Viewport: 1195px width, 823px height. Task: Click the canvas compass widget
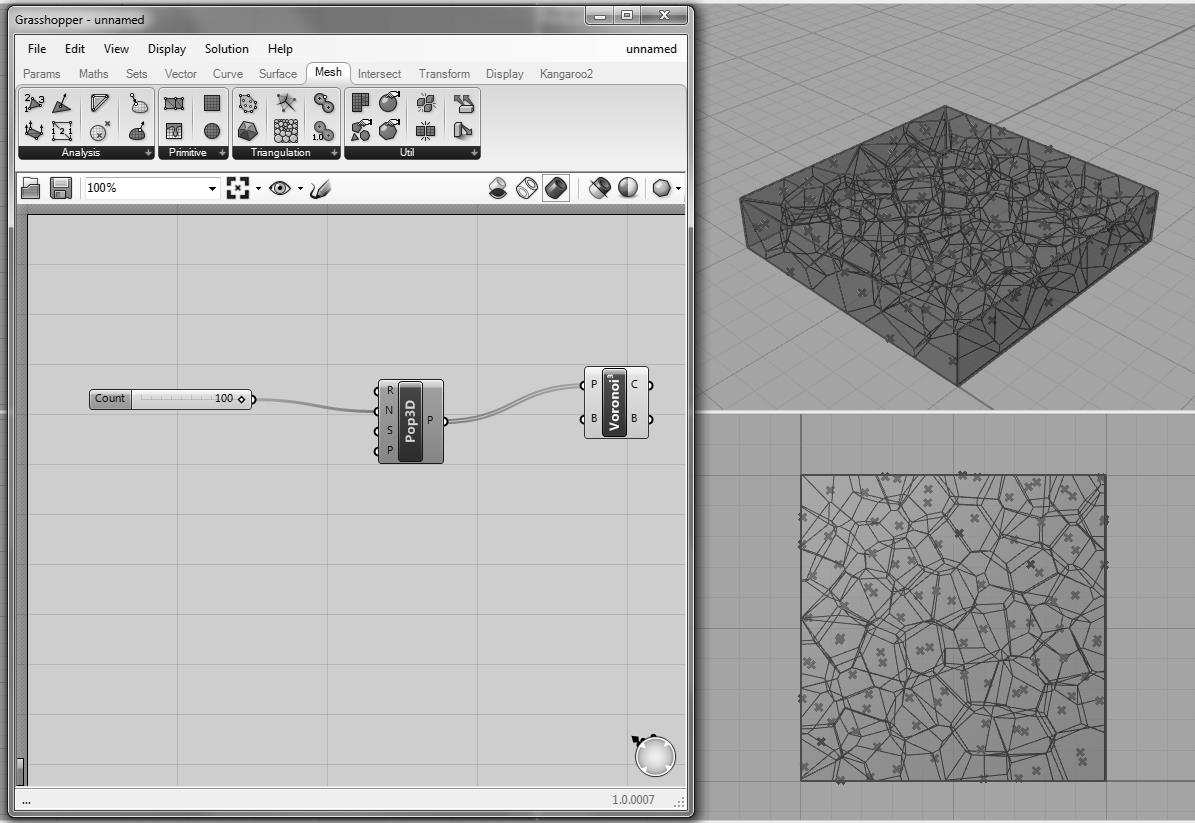655,755
